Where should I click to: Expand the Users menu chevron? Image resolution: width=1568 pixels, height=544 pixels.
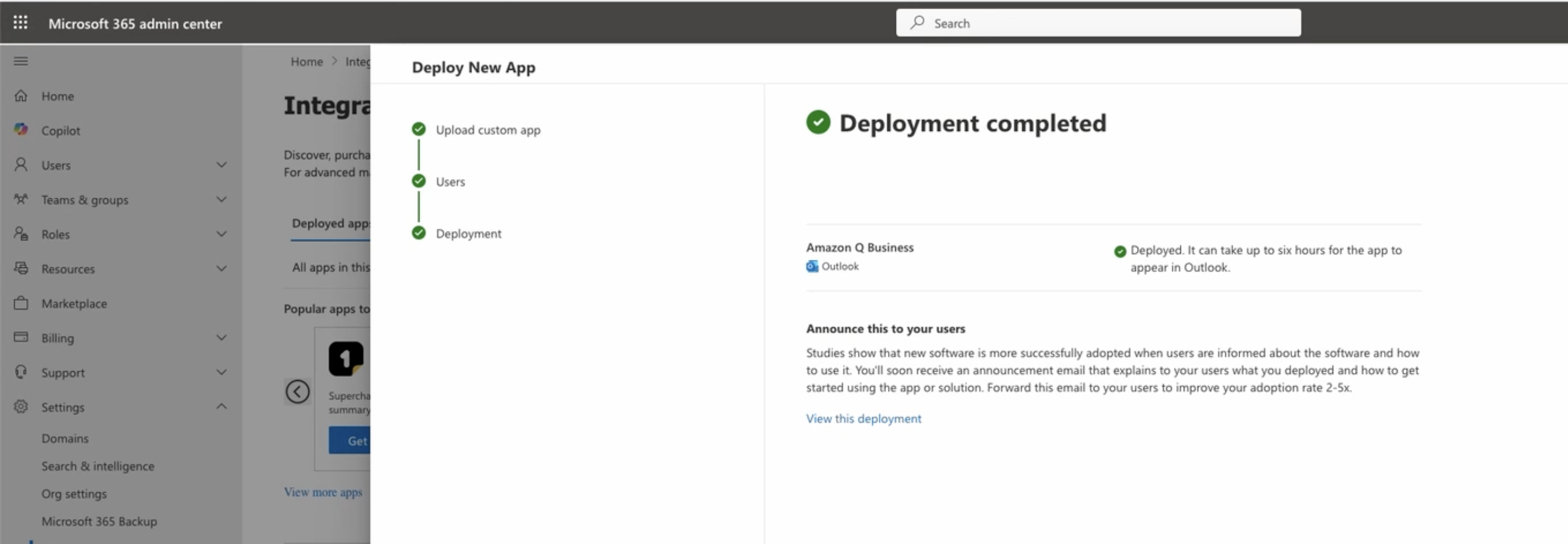[222, 165]
